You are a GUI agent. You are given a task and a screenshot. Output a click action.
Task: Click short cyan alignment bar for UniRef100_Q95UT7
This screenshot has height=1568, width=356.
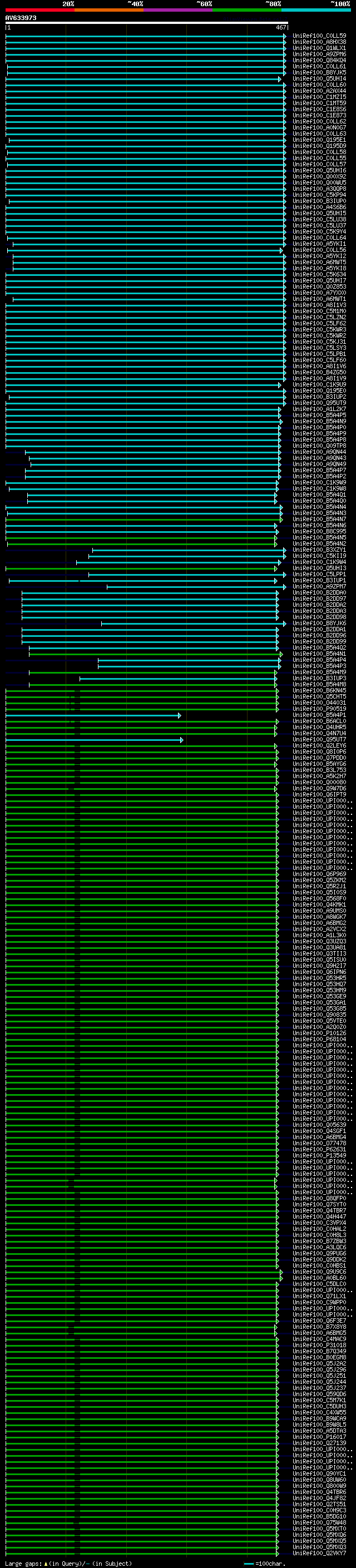coord(95,740)
